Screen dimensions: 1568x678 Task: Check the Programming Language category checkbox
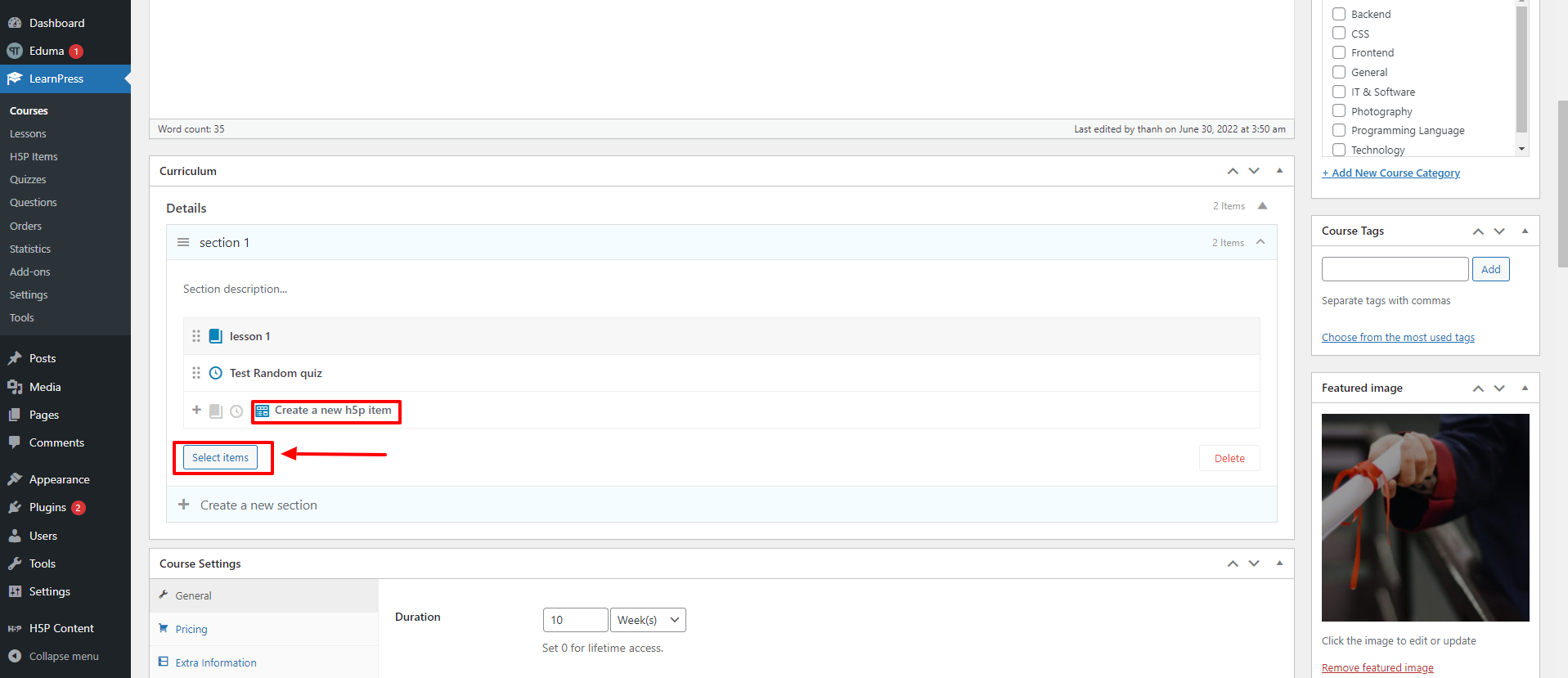pos(1339,130)
